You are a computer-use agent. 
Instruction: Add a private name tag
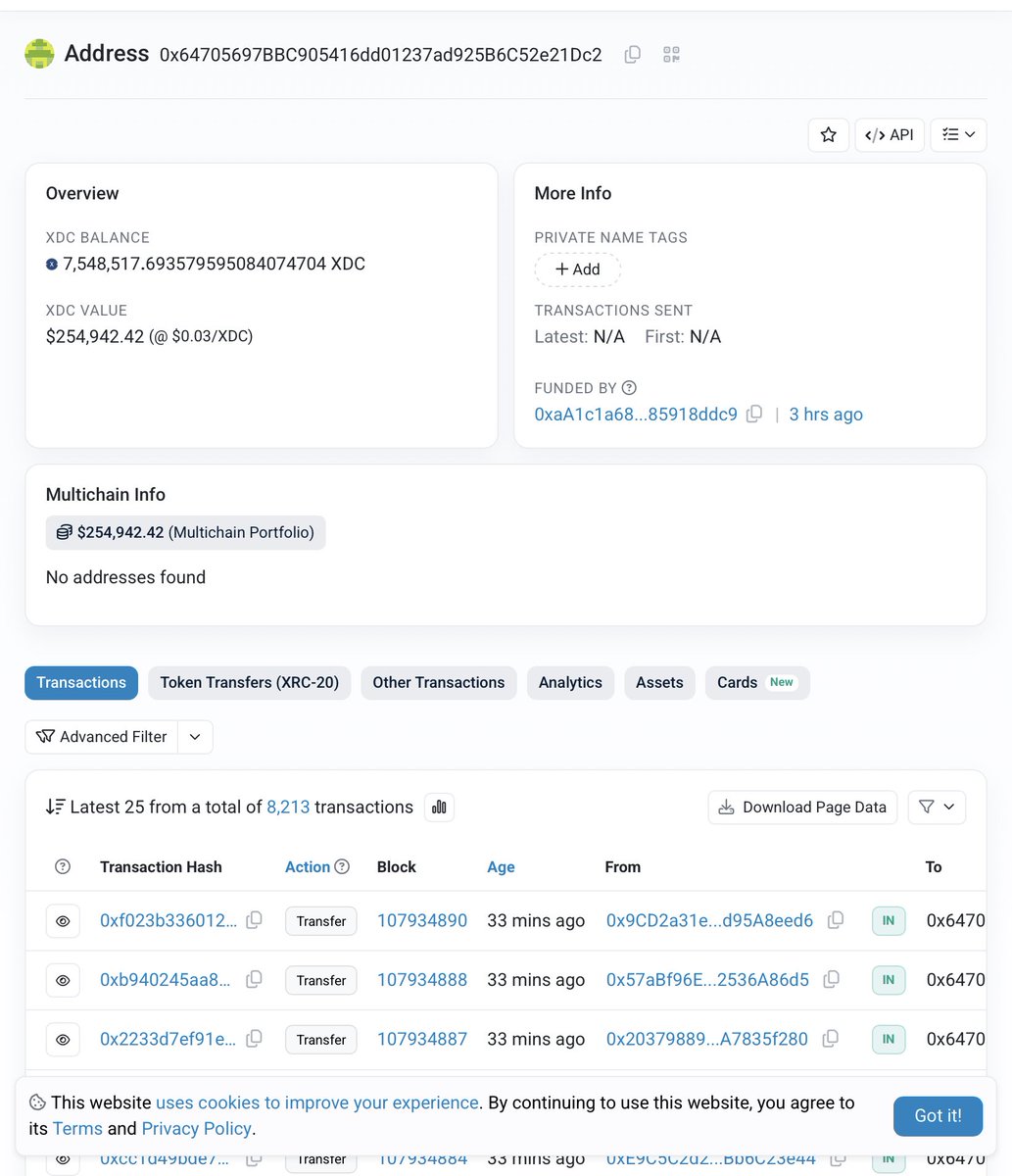577,269
